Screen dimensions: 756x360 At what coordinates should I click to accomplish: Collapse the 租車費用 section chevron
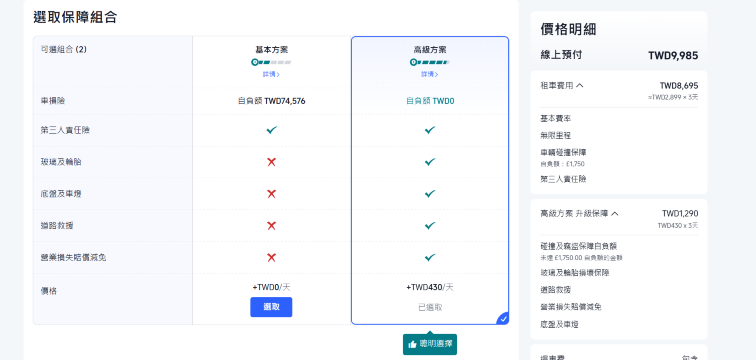coord(580,86)
